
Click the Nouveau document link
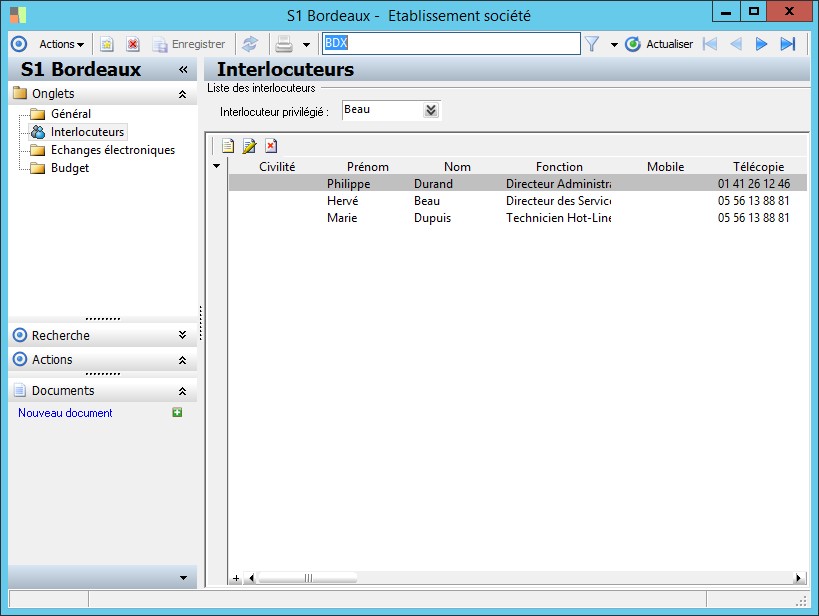[x=65, y=413]
